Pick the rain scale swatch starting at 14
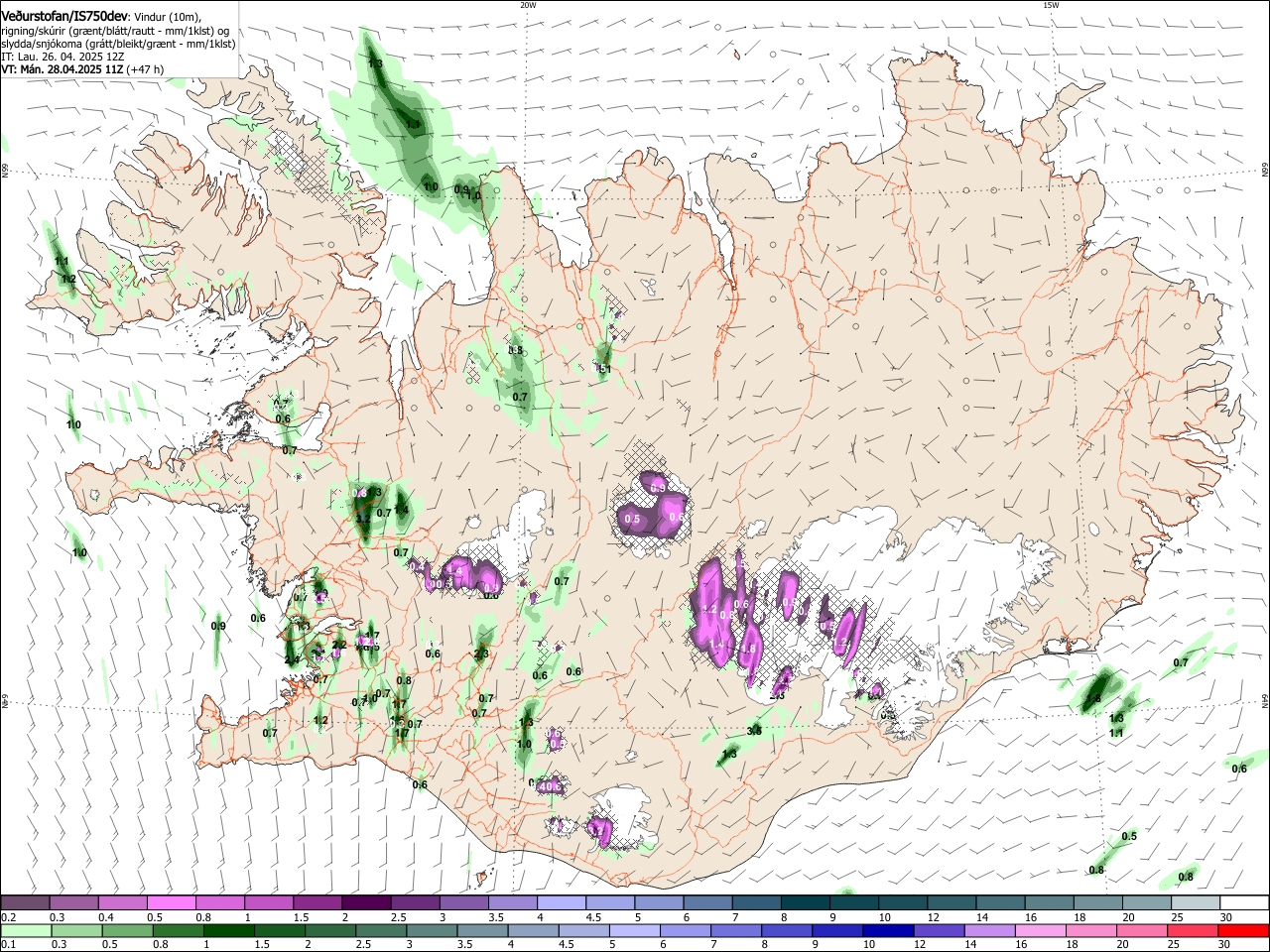Screen dimensions: 1270x952 point(992,930)
